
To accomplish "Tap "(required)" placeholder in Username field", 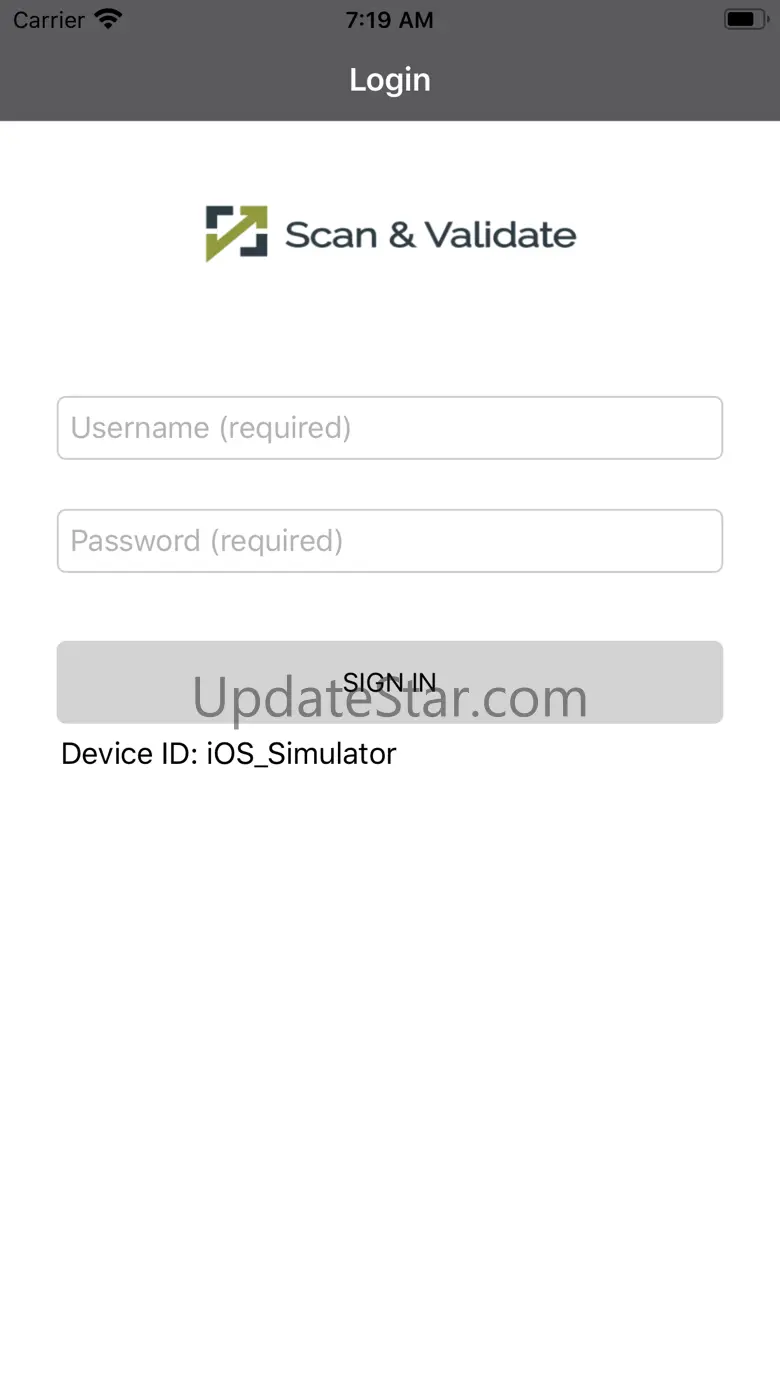I will click(285, 428).
